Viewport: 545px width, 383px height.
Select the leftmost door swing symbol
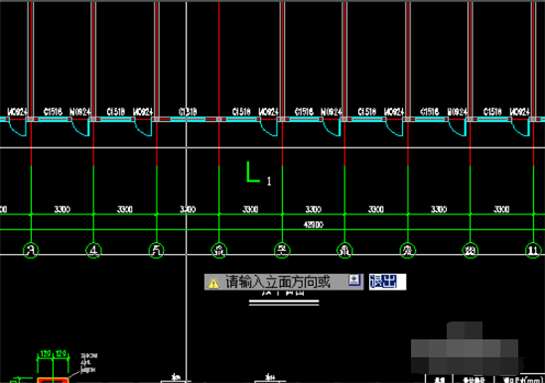pos(17,128)
